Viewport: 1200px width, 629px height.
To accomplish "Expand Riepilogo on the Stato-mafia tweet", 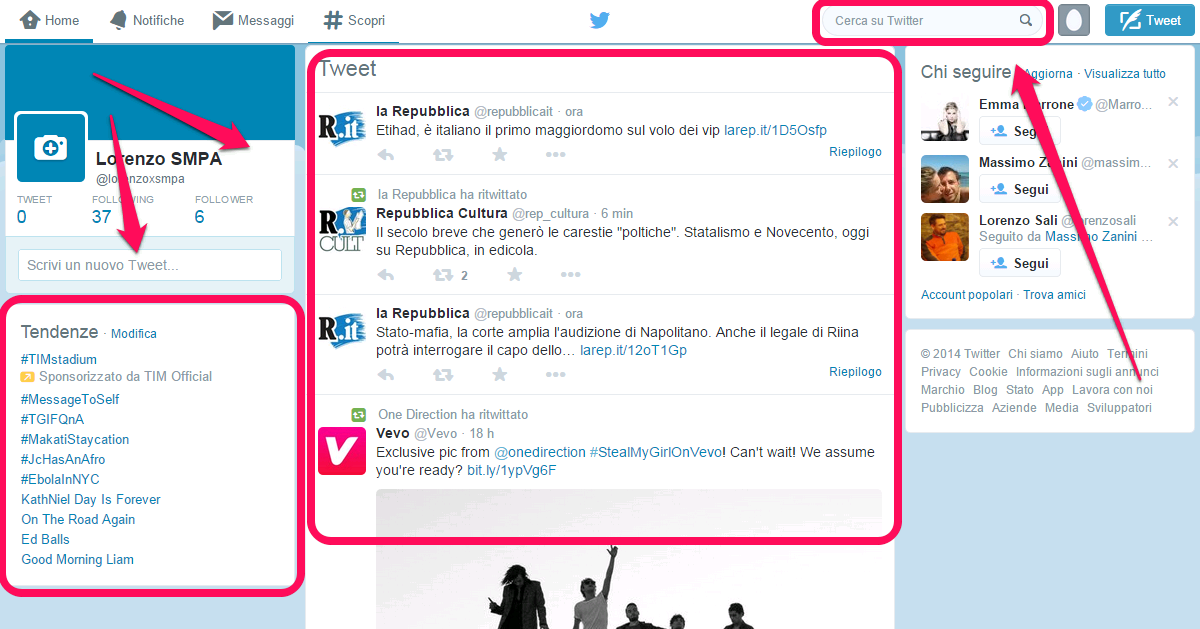I will click(855, 372).
